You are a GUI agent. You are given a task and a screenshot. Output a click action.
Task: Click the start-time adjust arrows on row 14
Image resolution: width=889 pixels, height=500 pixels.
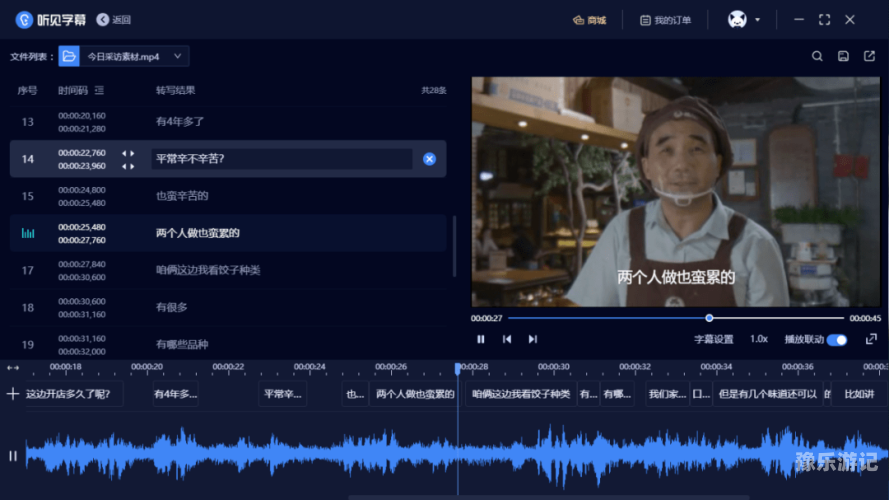128,153
